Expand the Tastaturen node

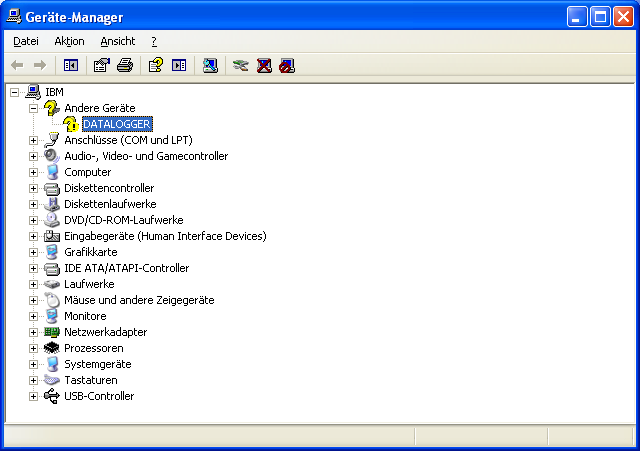click(33, 380)
